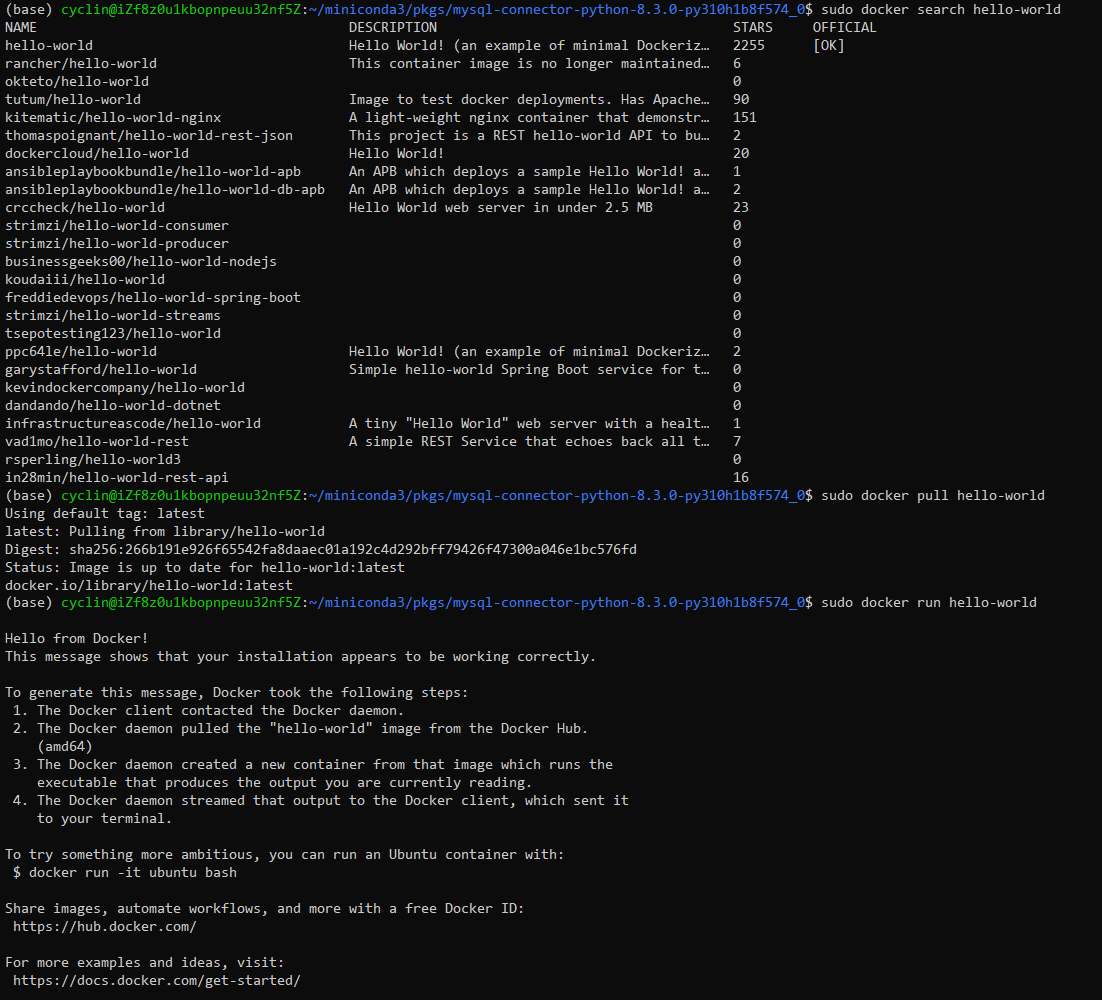Select the STARS column header

pyautogui.click(x=753, y=27)
